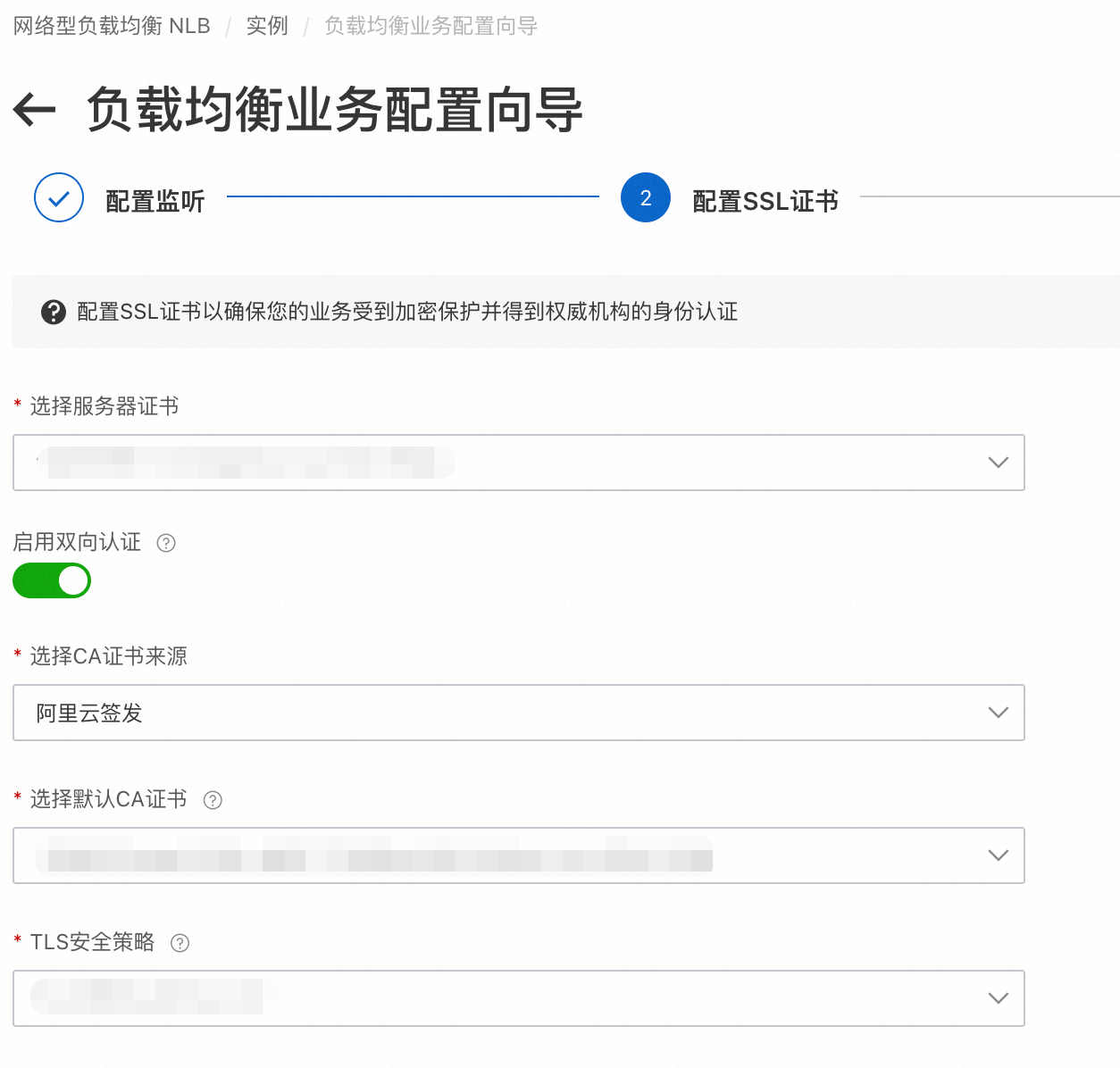The height and width of the screenshot is (1068, 1120).
Task: Go to 网络型负载均衡 NLB breadcrumb
Action: point(112,26)
